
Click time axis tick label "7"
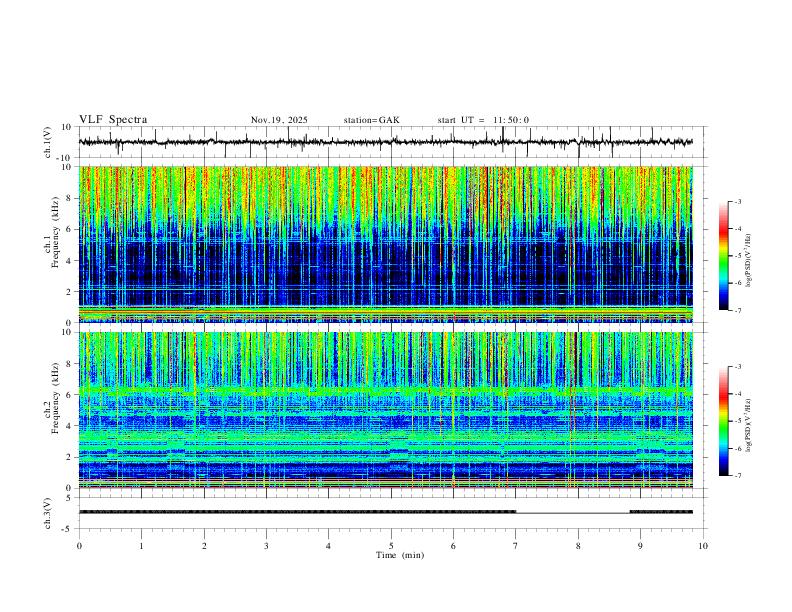click(516, 546)
